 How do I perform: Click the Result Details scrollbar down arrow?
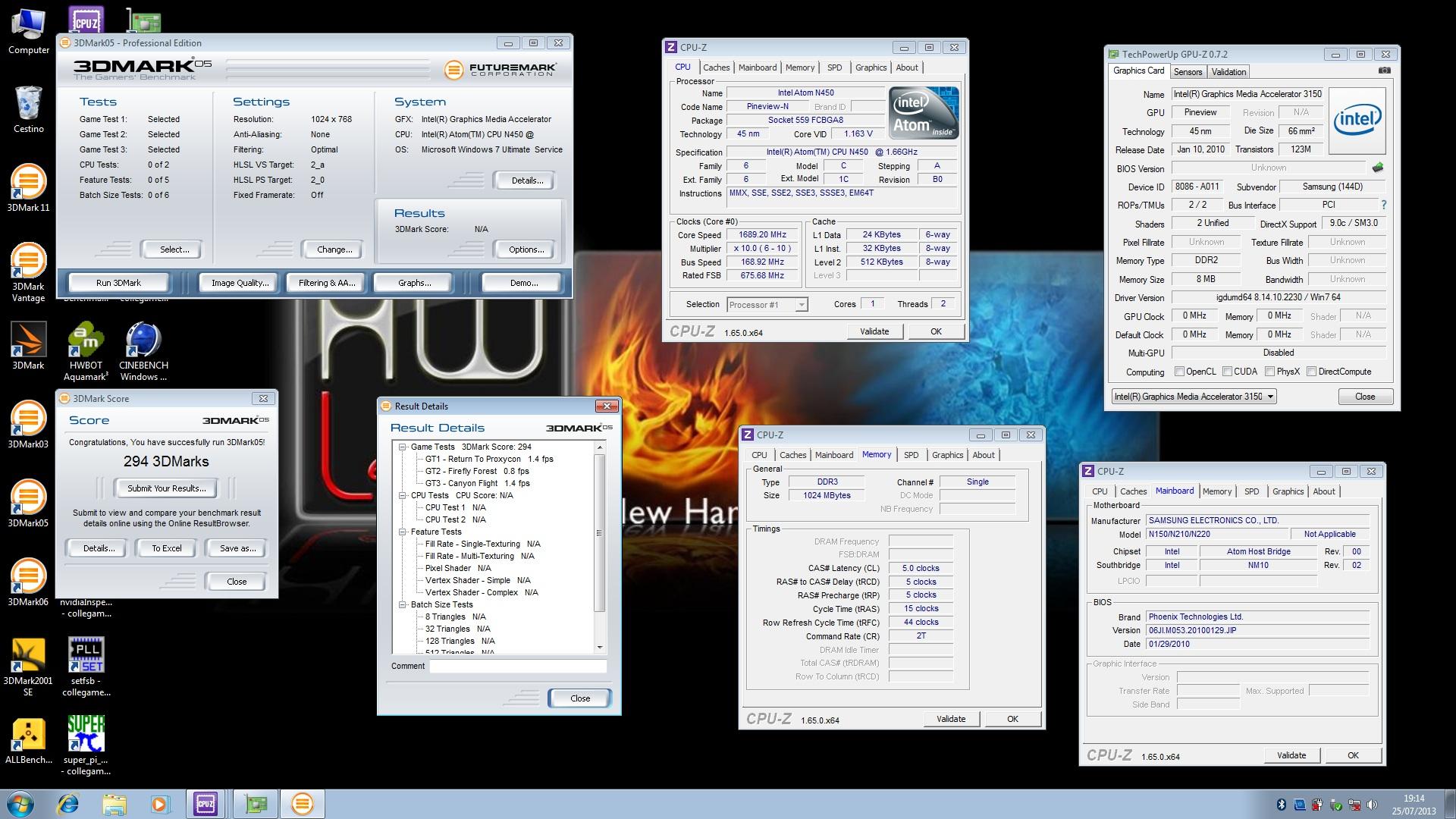click(600, 648)
